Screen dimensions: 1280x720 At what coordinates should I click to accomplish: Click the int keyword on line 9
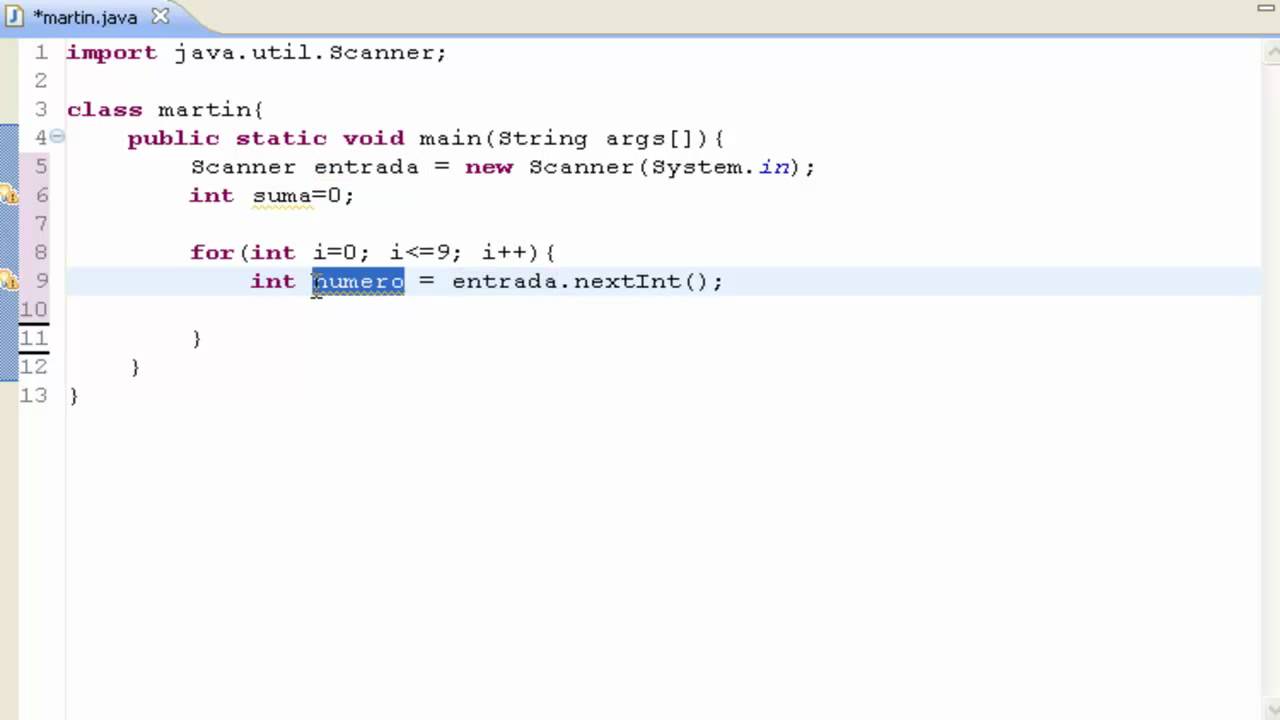pyautogui.click(x=273, y=281)
